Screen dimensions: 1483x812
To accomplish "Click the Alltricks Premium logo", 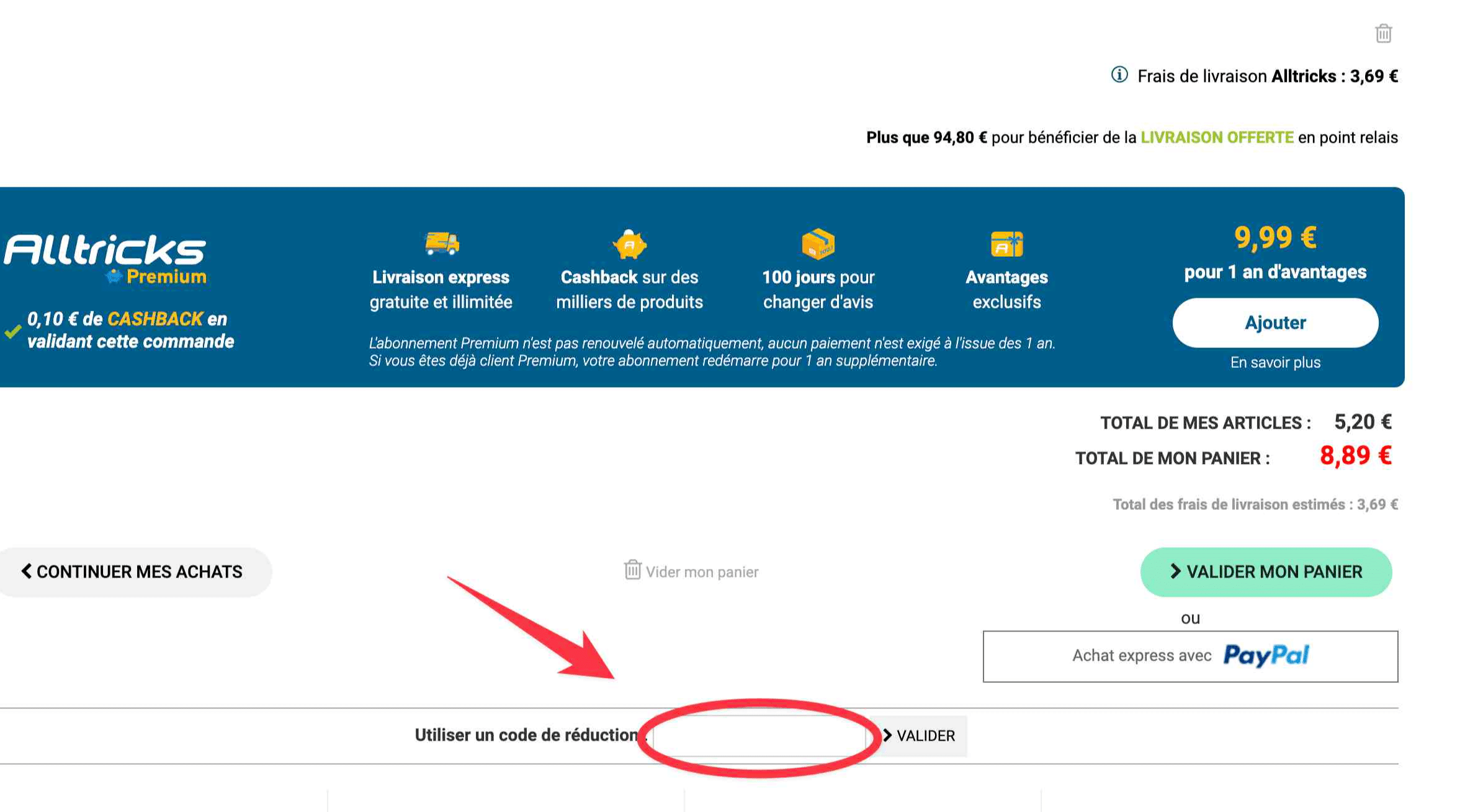I will click(x=105, y=259).
